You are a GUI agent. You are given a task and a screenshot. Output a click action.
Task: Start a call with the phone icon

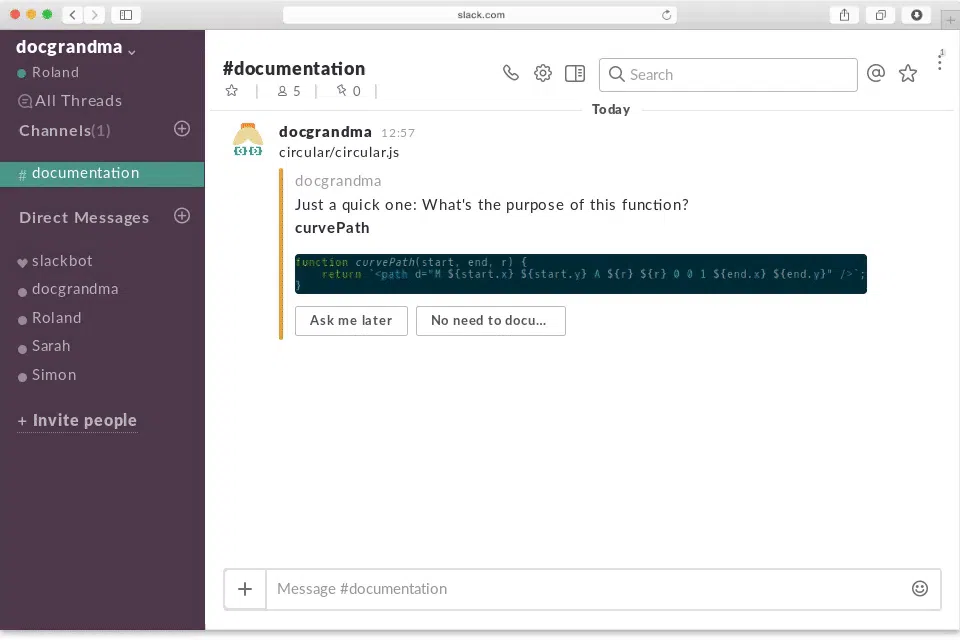(511, 73)
